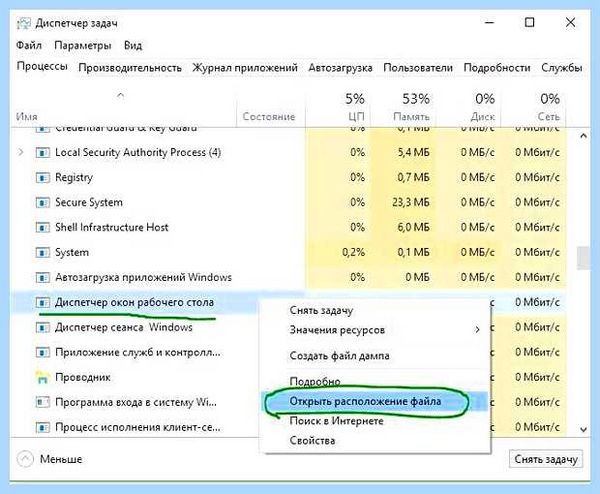Click the vertical scrollbar thumb
The height and width of the screenshot is (494, 600).
[x=583, y=258]
